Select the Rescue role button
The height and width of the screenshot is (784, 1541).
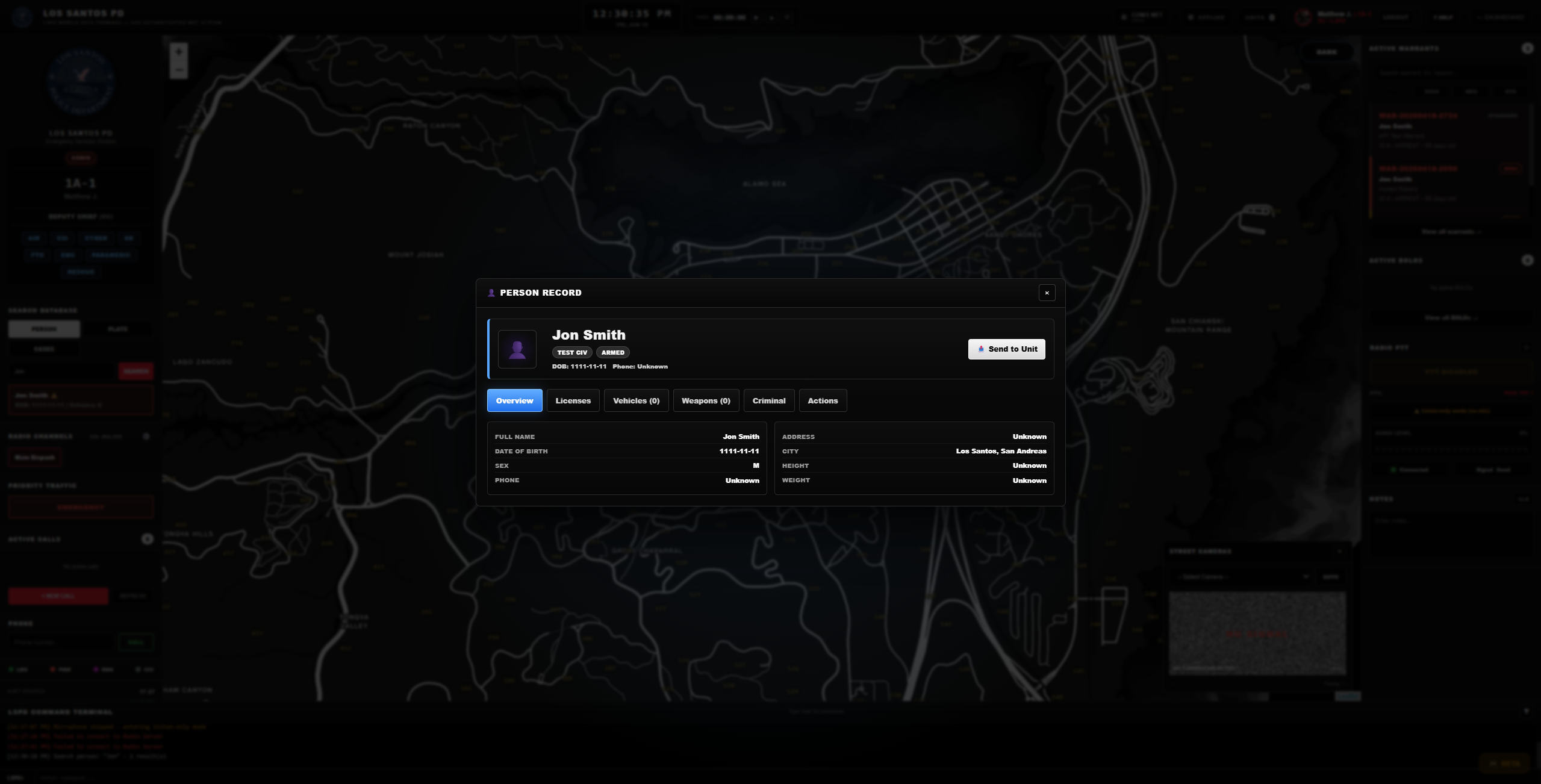click(81, 272)
